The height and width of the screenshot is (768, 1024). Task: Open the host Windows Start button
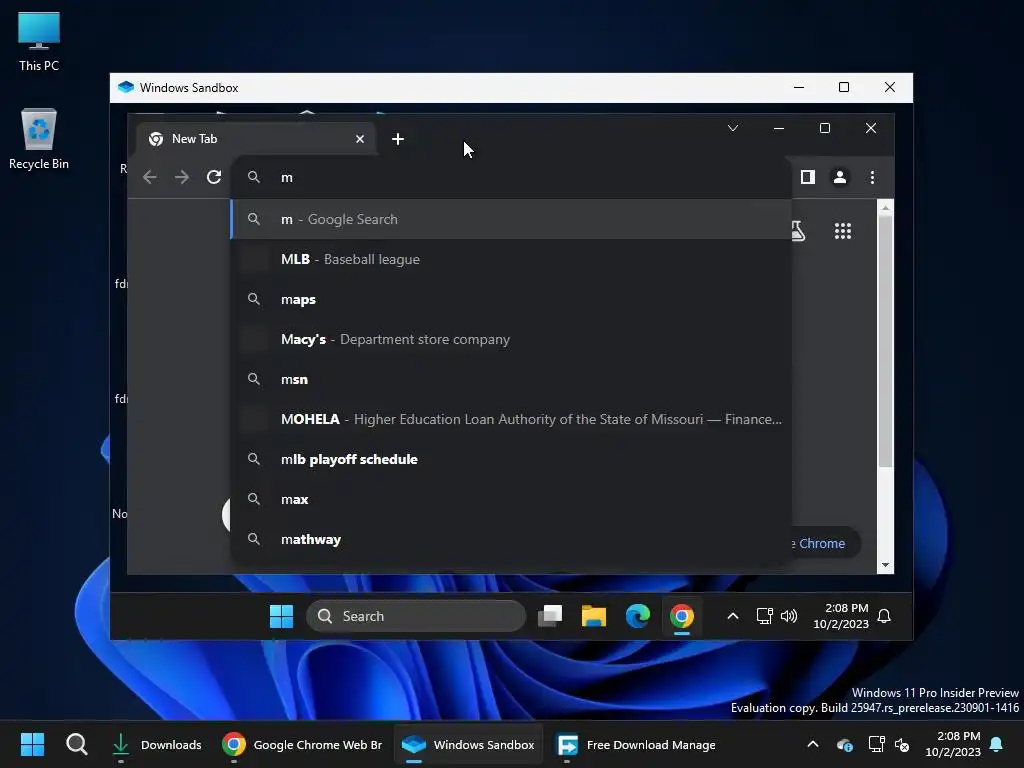32,744
